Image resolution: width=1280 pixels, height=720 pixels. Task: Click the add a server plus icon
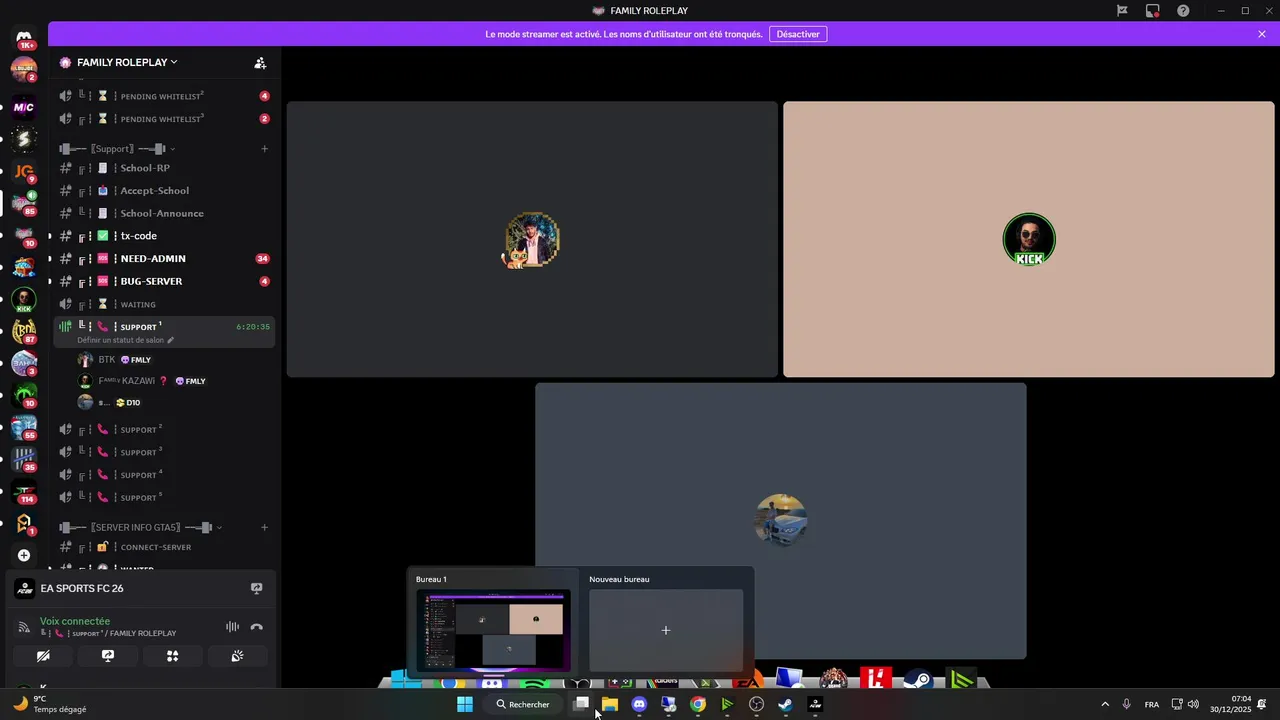(x=24, y=555)
